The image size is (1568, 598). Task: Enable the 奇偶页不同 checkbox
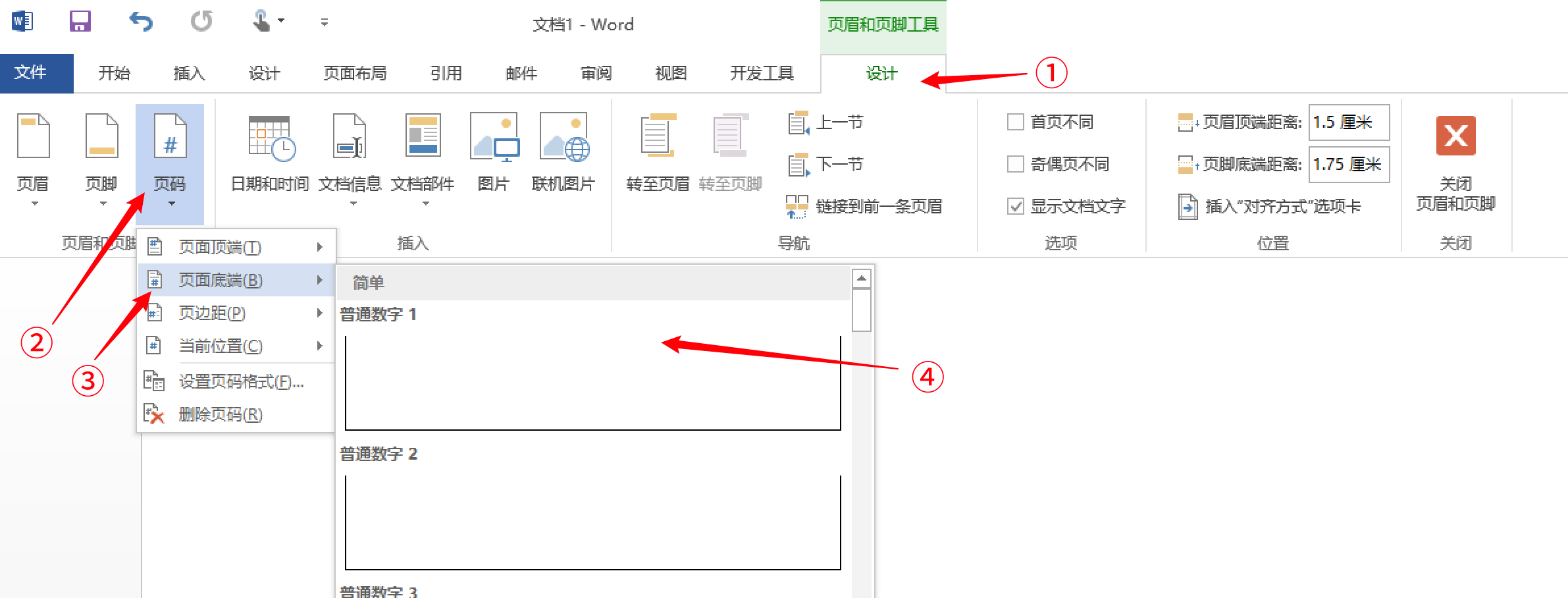(1015, 164)
